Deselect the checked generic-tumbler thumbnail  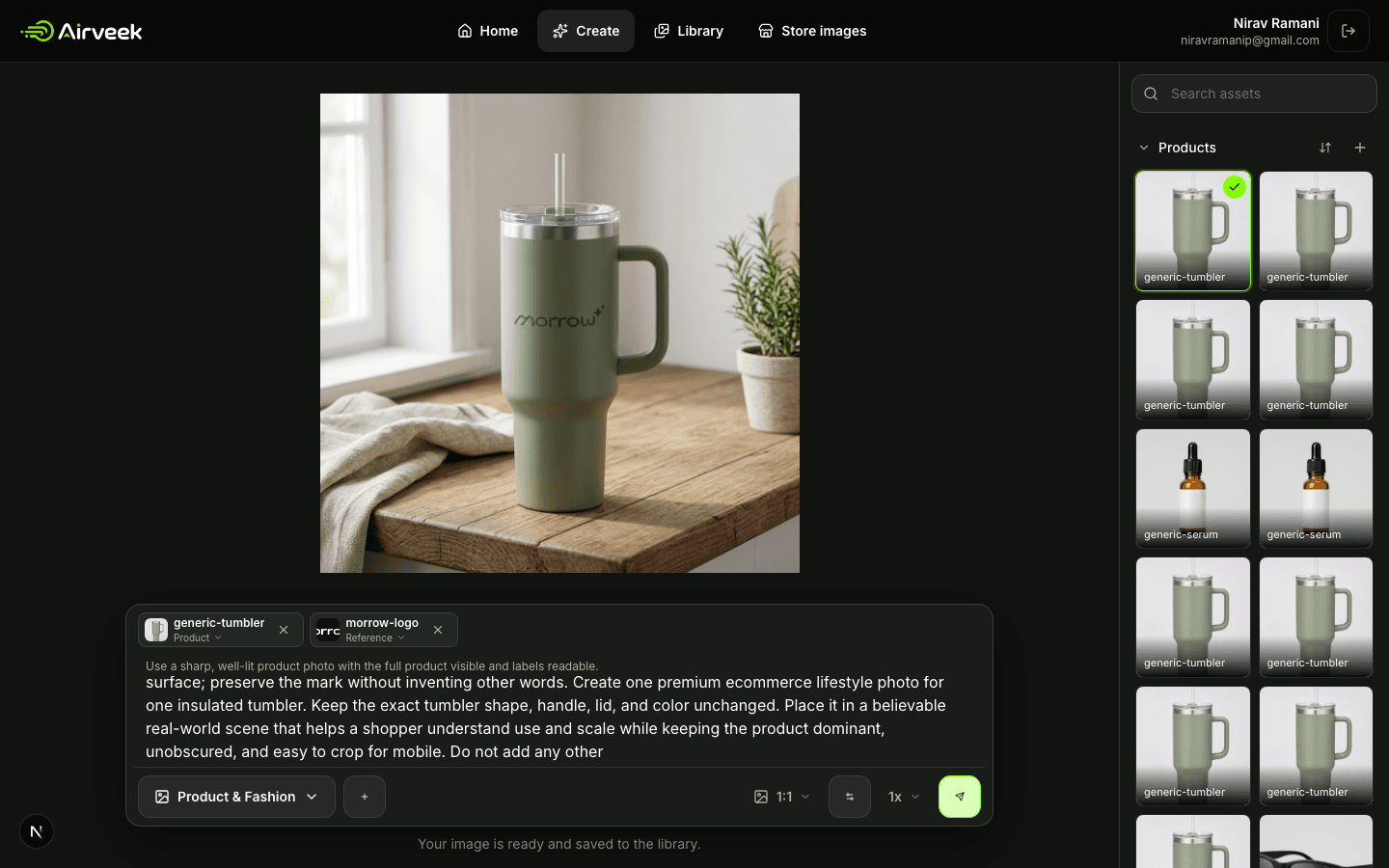coord(1193,231)
